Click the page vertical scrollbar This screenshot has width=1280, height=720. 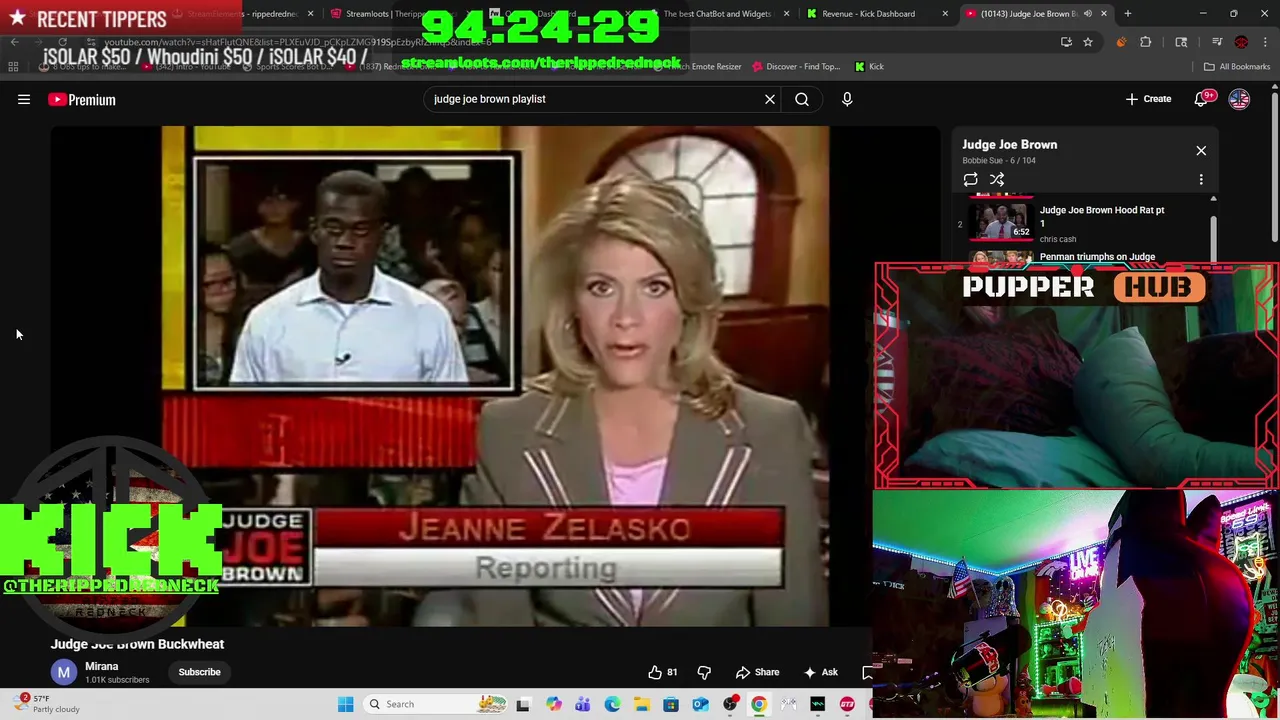click(1275, 165)
